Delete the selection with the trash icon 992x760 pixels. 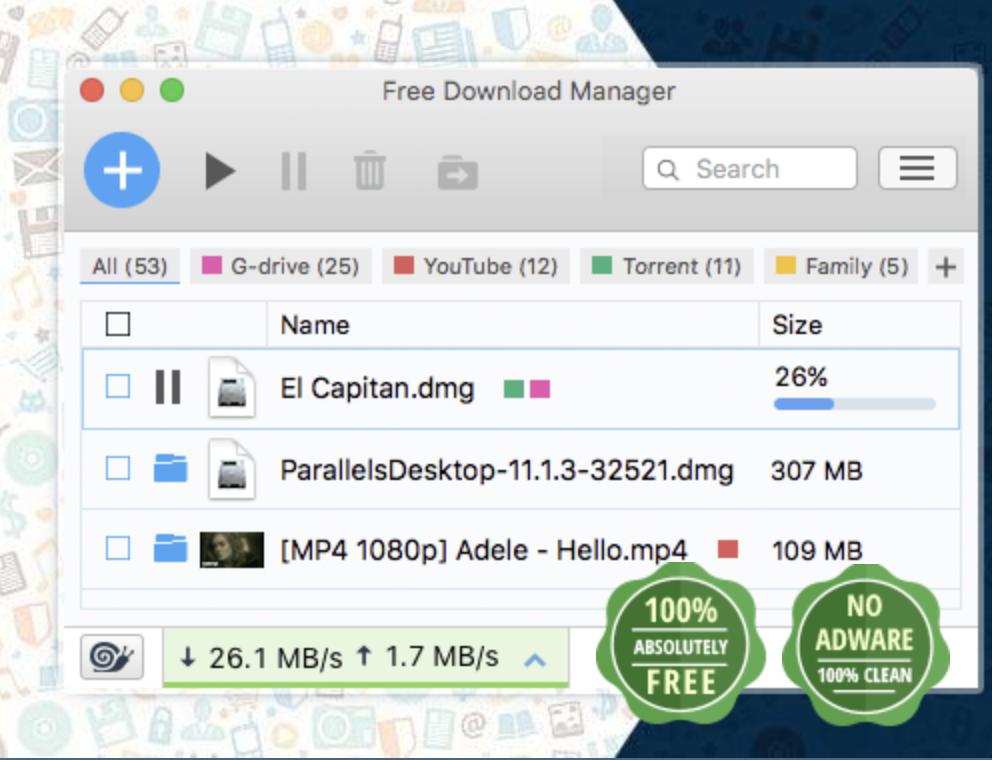(370, 170)
